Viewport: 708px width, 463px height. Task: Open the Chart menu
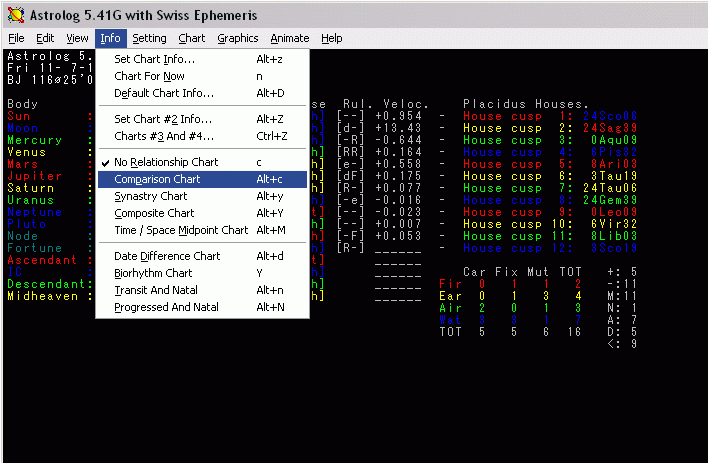(191, 38)
